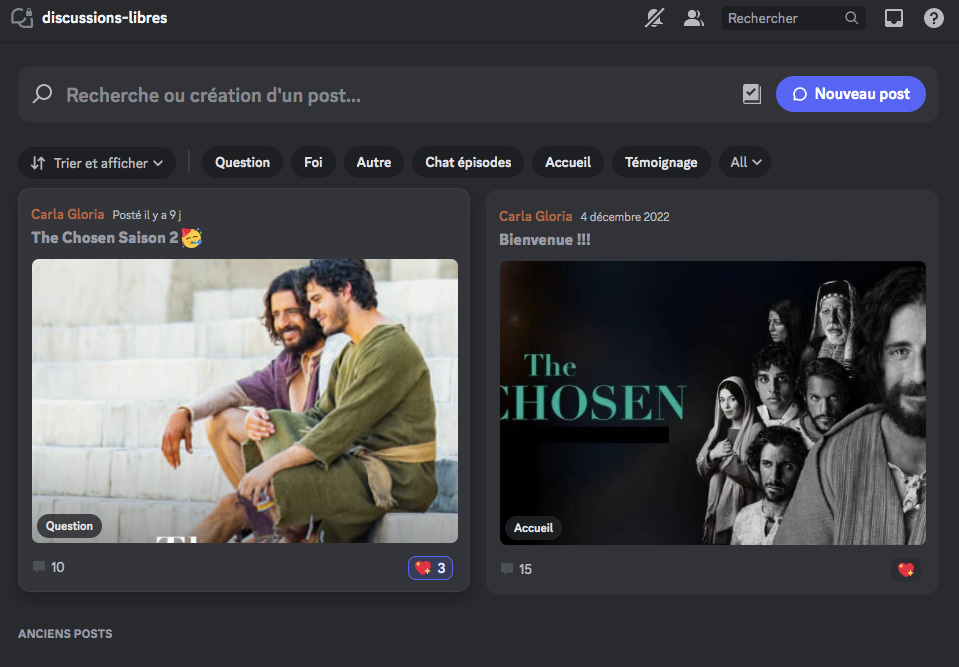Open the help question-mark icon
Image resolution: width=959 pixels, height=667 pixels.
[x=933, y=18]
